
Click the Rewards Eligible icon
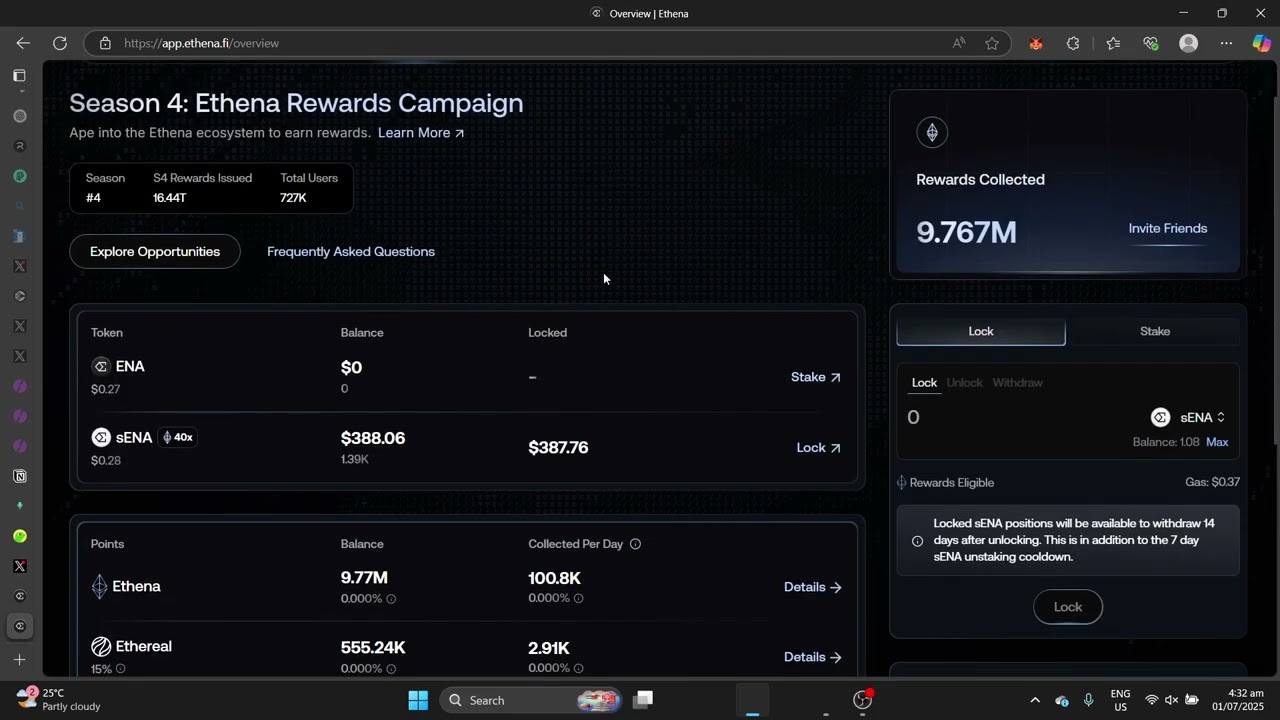pos(901,482)
